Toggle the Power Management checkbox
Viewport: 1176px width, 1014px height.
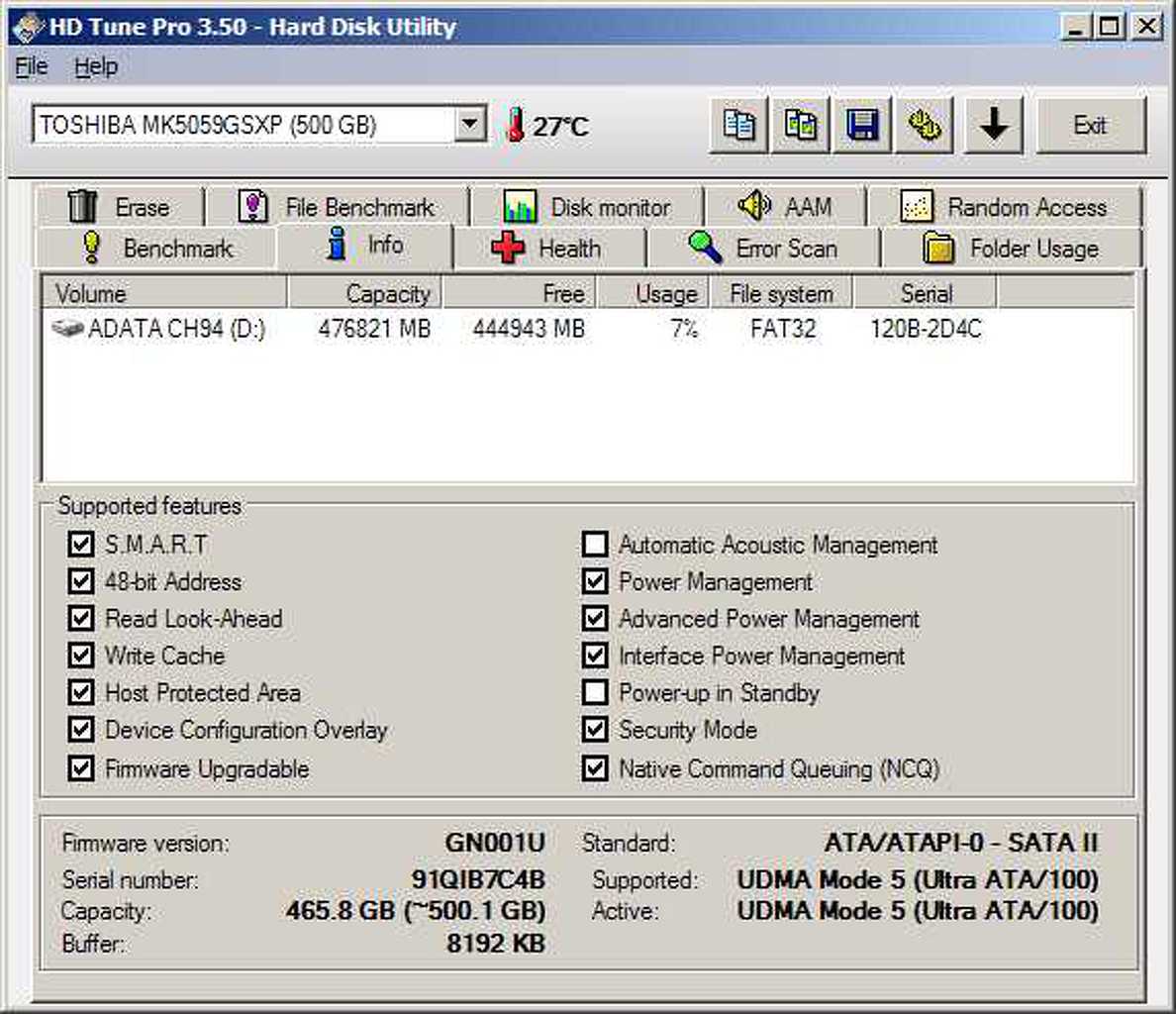[596, 581]
